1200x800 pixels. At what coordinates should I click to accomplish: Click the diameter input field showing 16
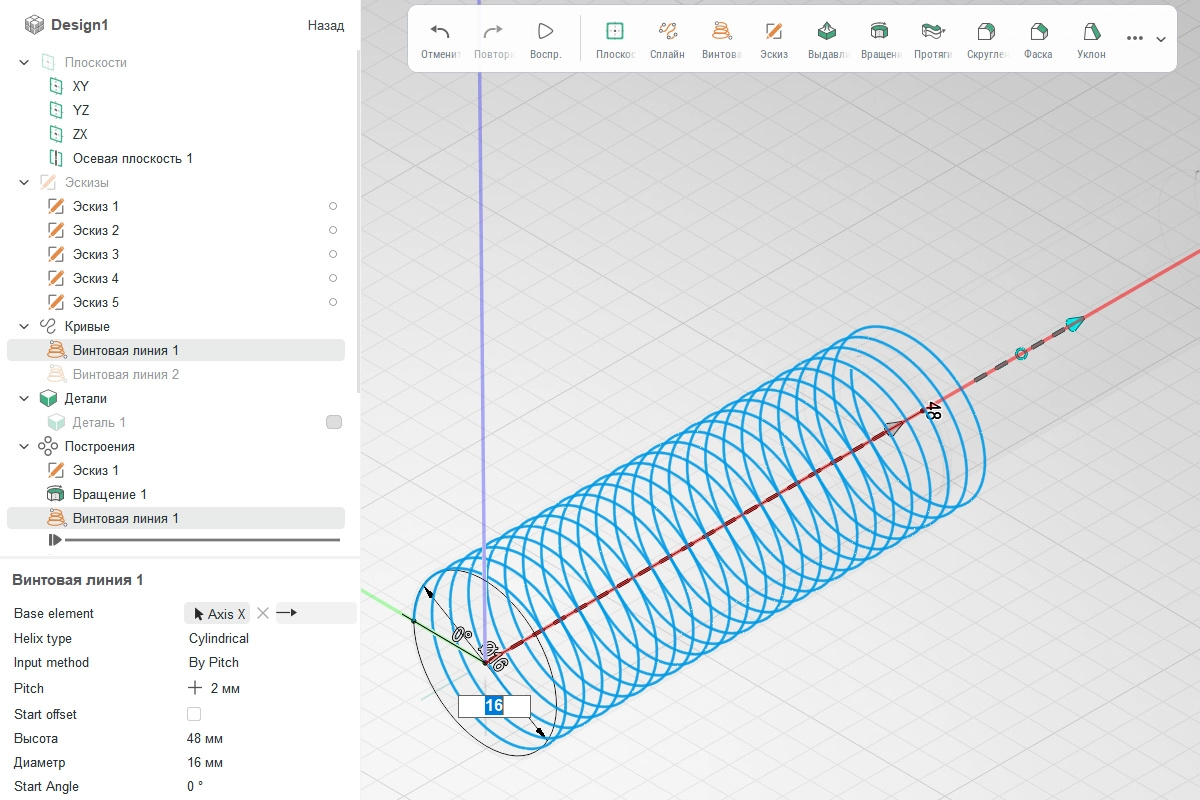(494, 706)
